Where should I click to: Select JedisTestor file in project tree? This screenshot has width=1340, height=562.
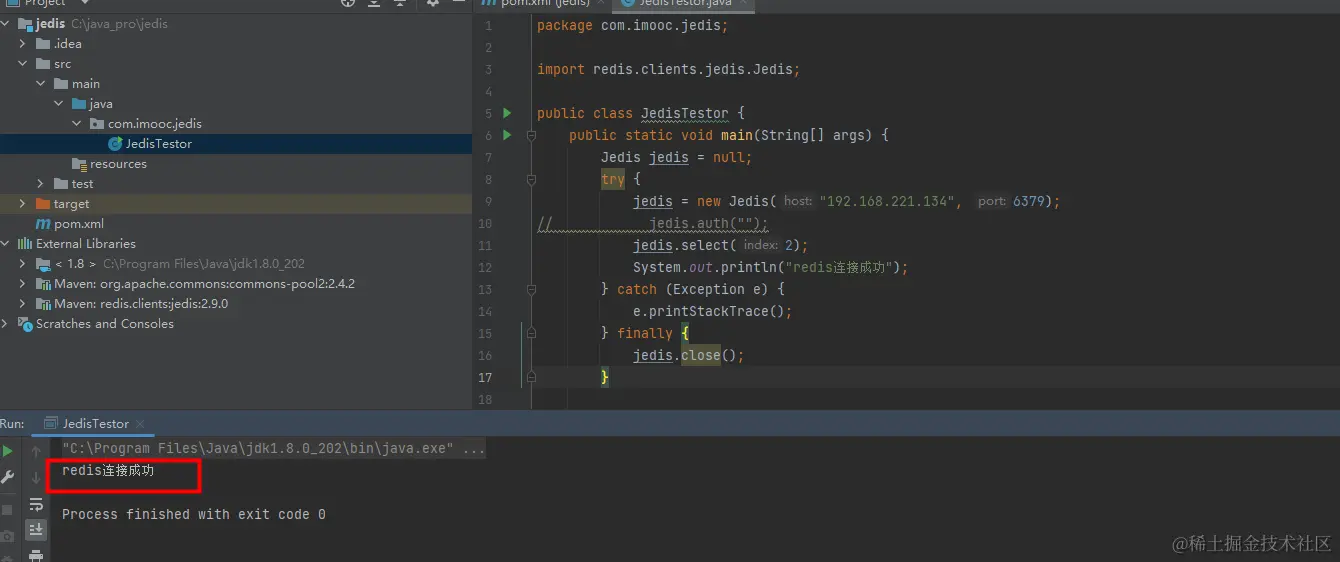coord(236,144)
